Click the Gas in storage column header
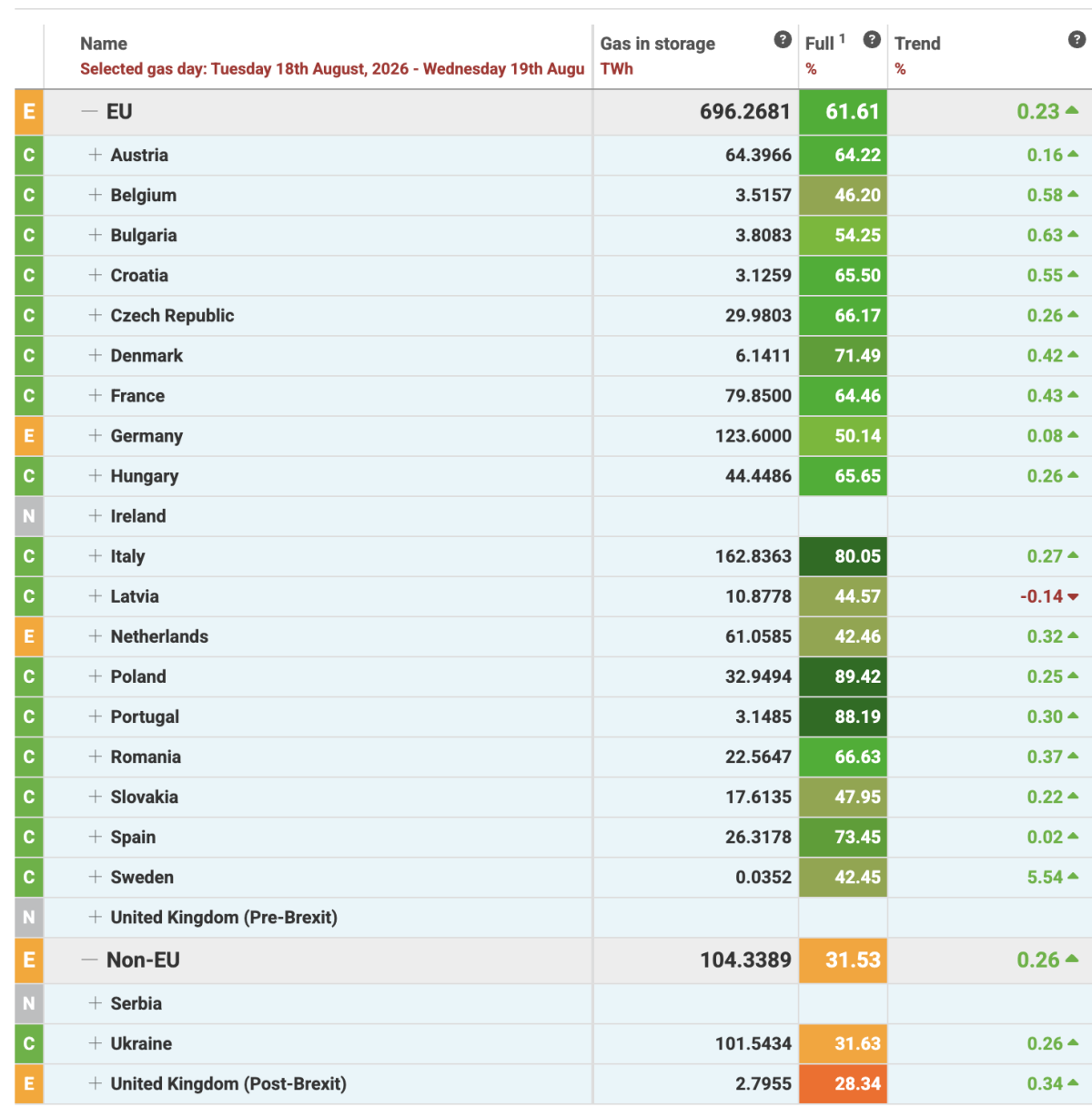Viewport: 1092px width, 1107px height. pos(657,44)
